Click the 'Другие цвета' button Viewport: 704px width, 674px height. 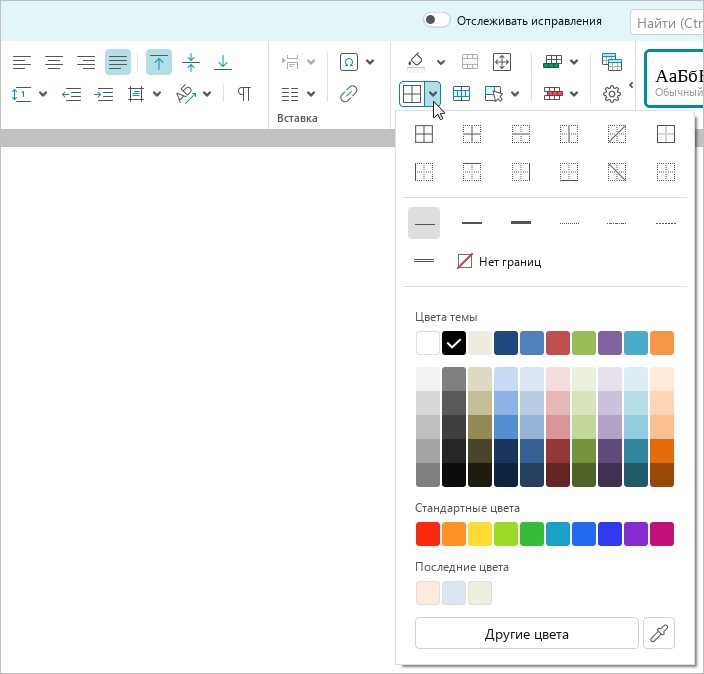pos(527,634)
